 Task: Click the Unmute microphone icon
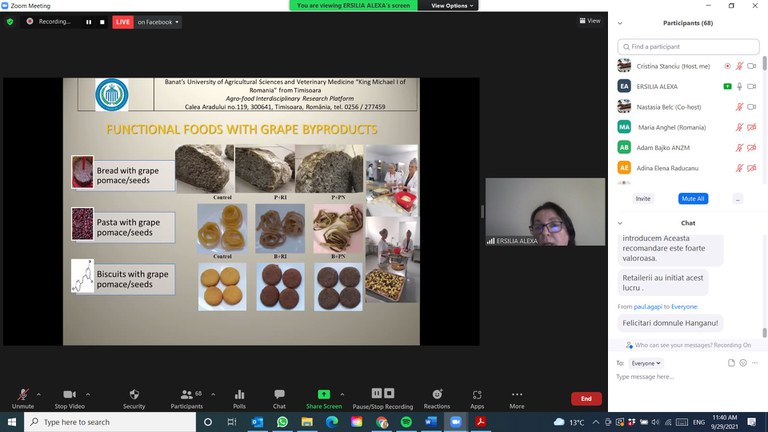coord(22,395)
